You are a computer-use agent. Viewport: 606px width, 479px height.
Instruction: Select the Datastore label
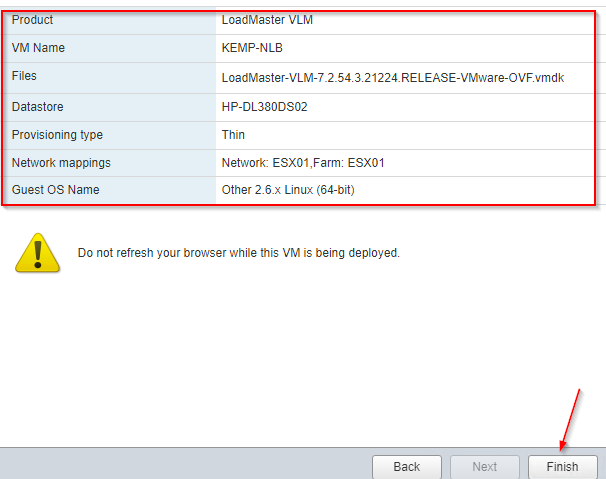click(37, 107)
